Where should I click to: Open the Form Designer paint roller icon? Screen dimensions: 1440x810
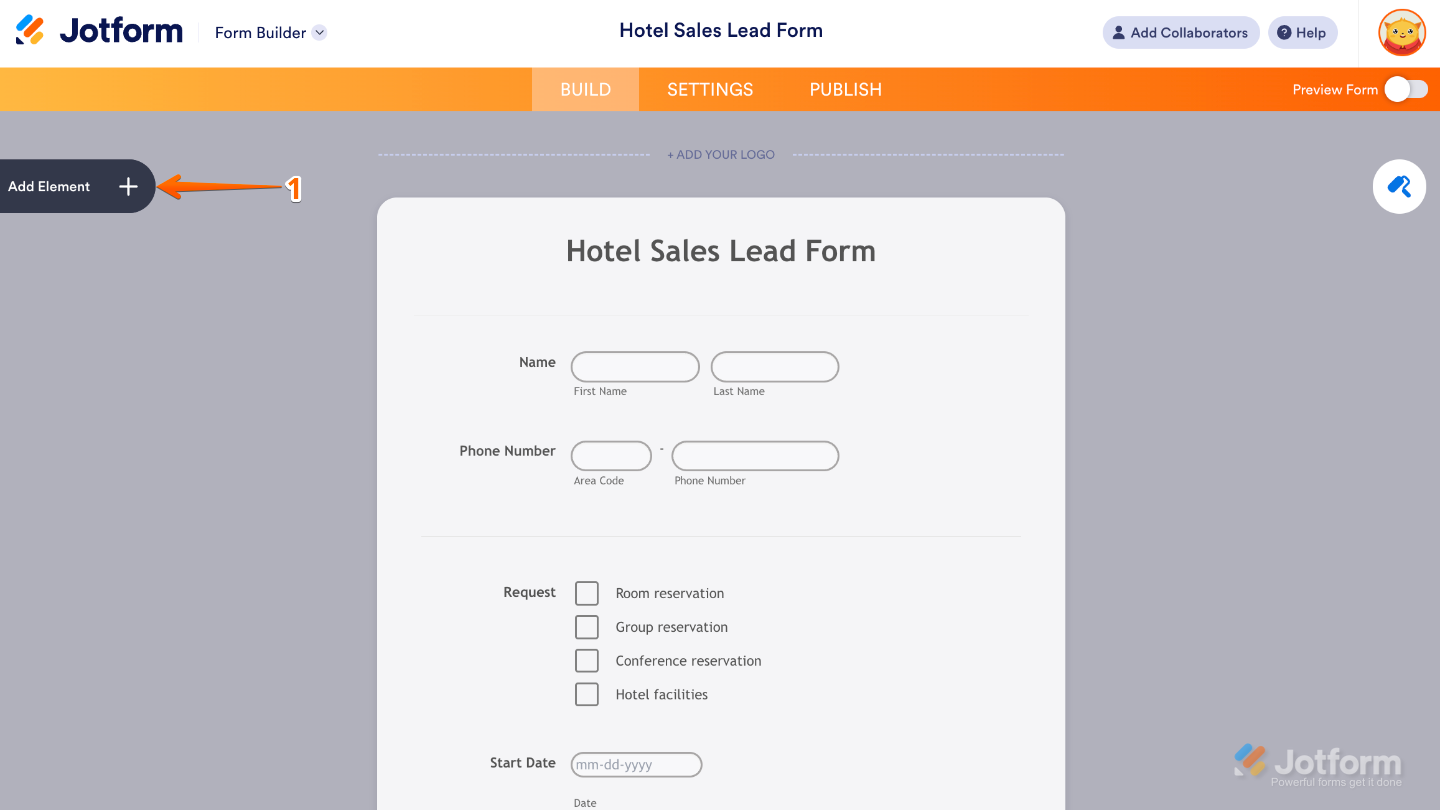1399,186
